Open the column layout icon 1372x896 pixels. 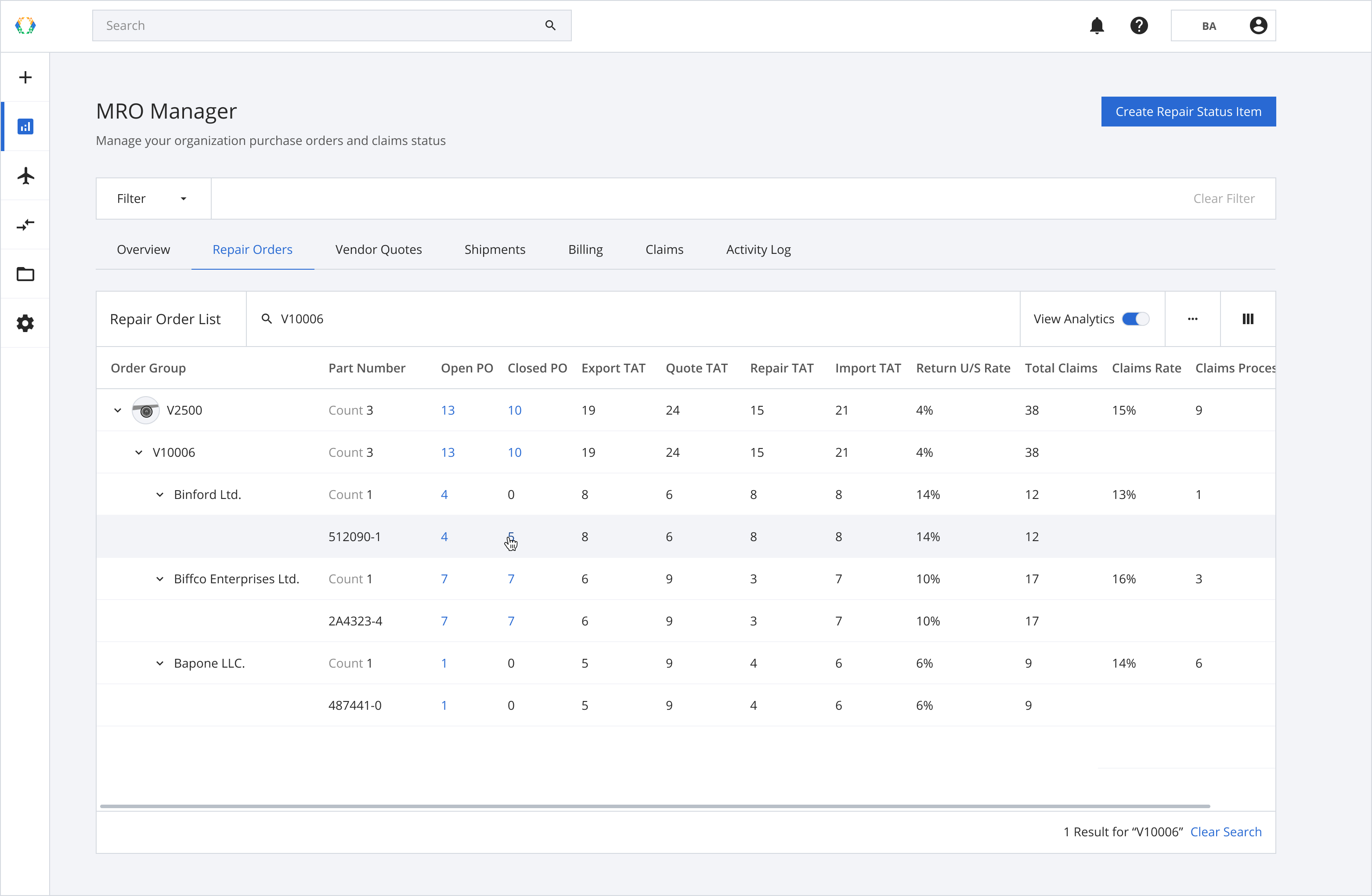tap(1247, 319)
